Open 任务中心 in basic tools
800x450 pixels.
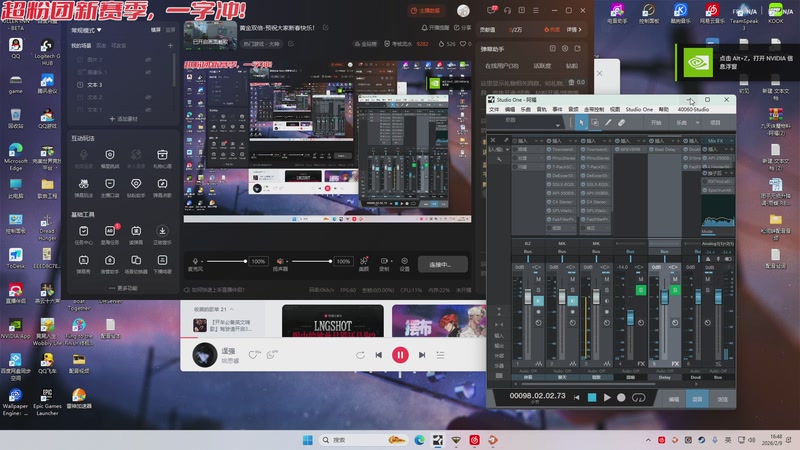(x=84, y=235)
